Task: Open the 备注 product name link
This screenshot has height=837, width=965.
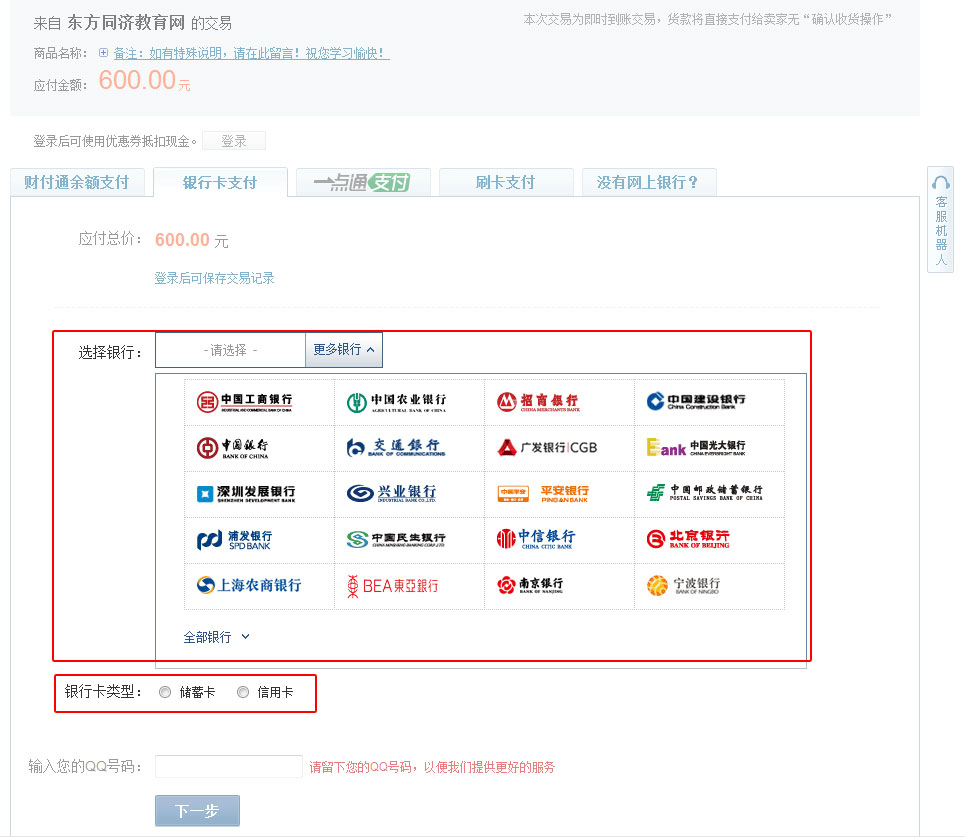Action: pos(251,54)
